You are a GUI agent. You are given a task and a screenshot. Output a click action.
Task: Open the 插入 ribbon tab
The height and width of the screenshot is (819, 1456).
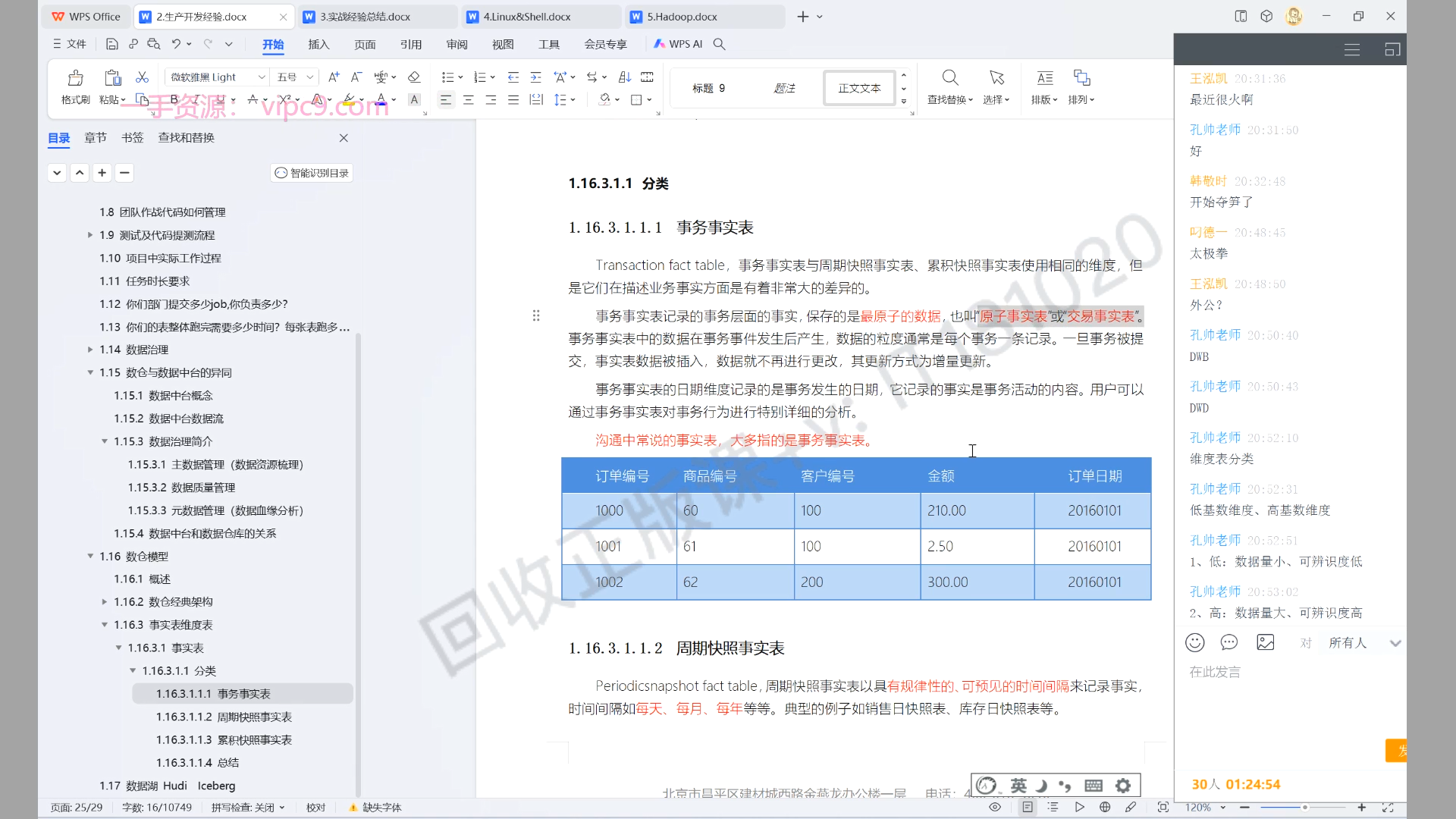pos(318,44)
